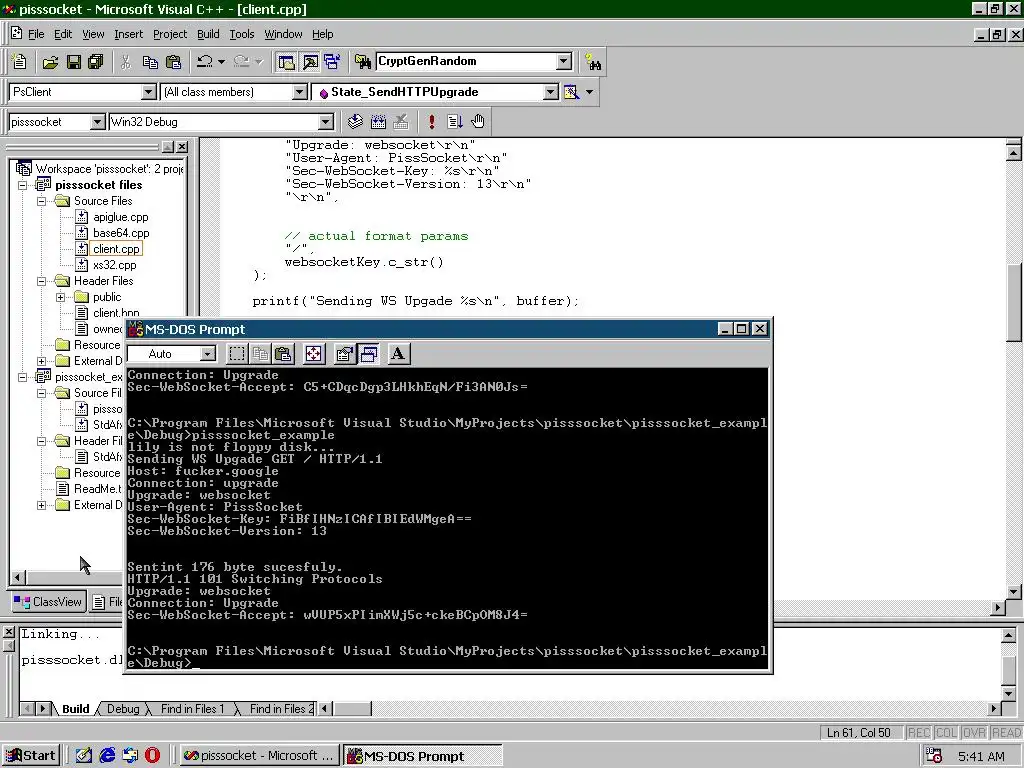Open the File menu
This screenshot has height=768, width=1024.
36,34
